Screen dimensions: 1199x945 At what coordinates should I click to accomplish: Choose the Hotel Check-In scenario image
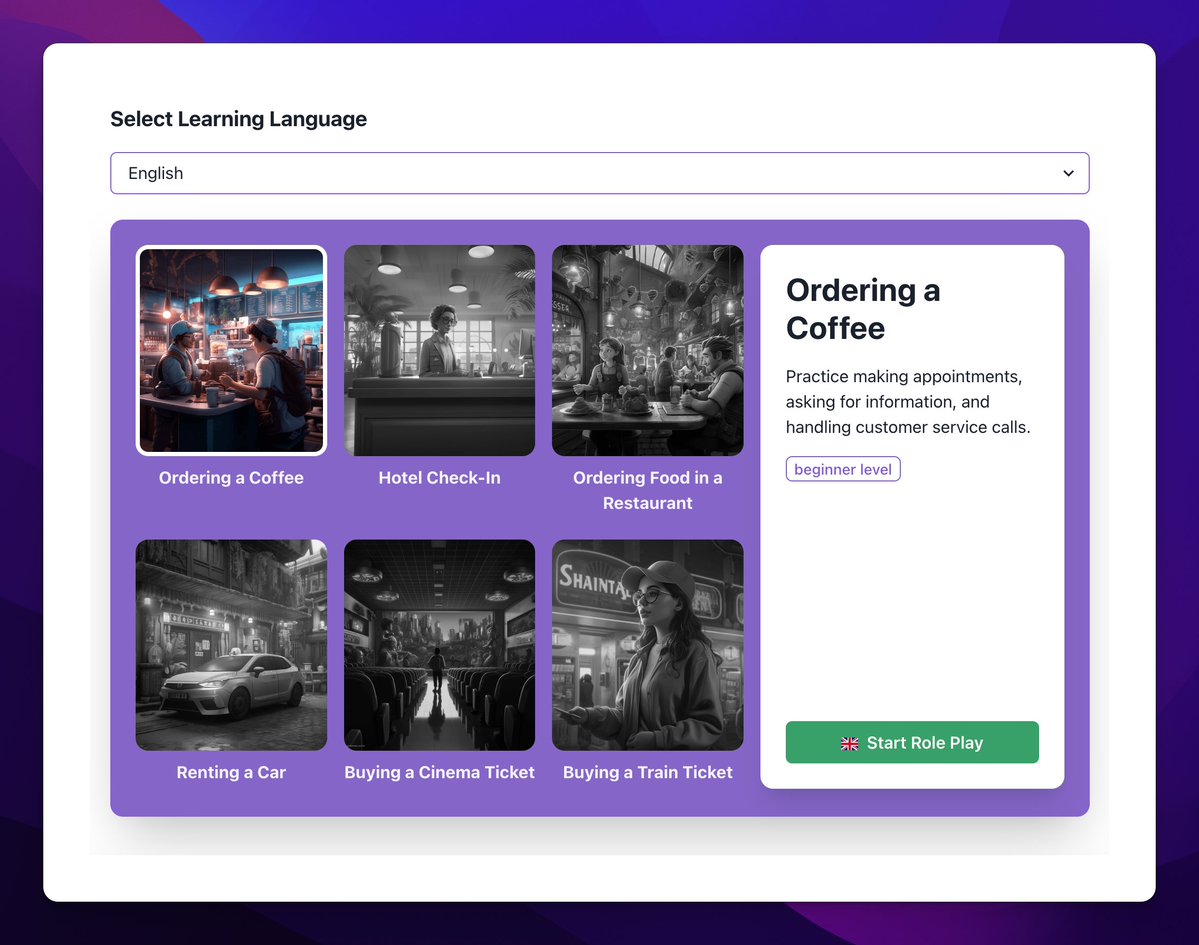click(439, 350)
